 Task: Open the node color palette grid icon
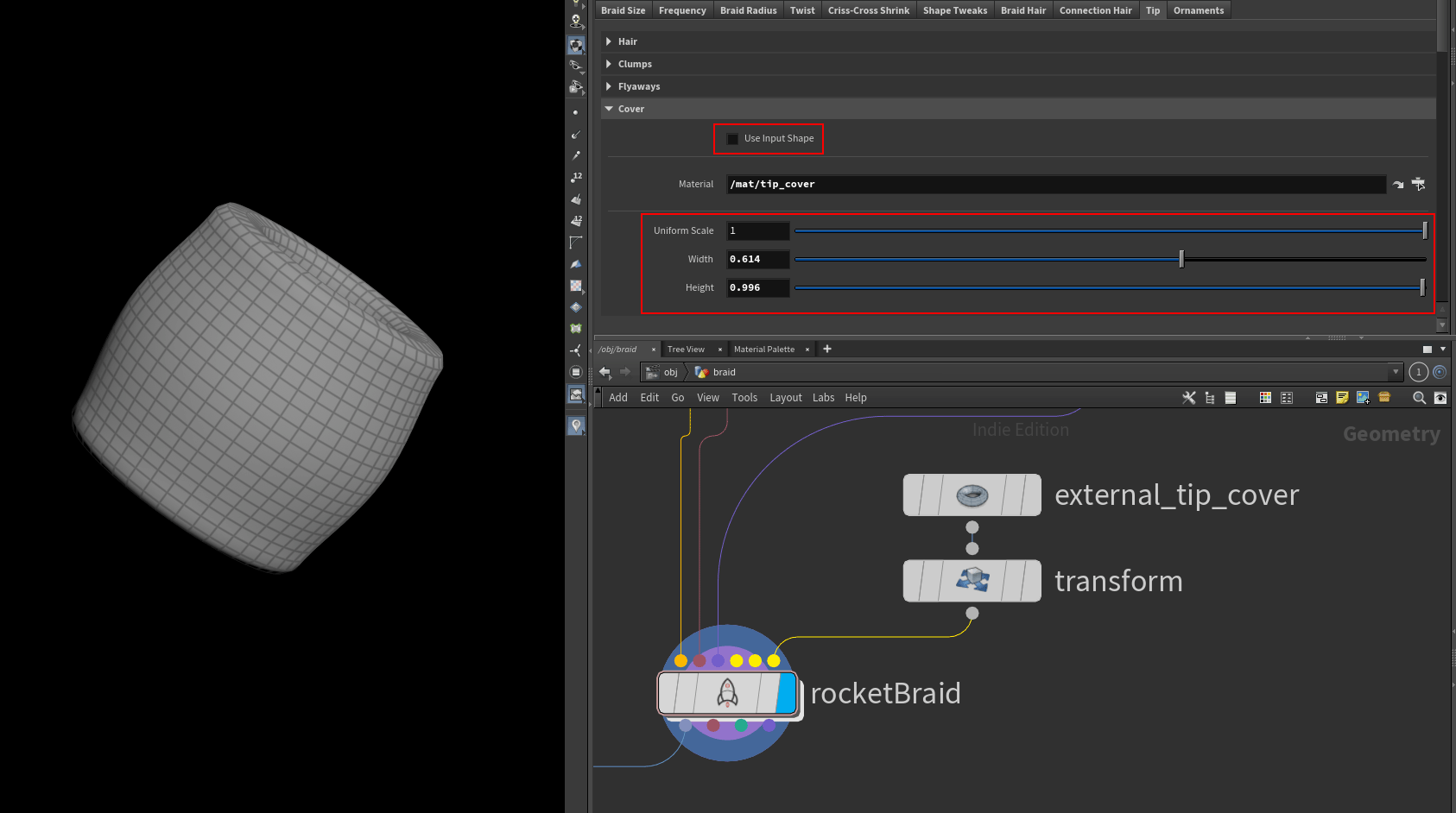pyautogui.click(x=1265, y=398)
